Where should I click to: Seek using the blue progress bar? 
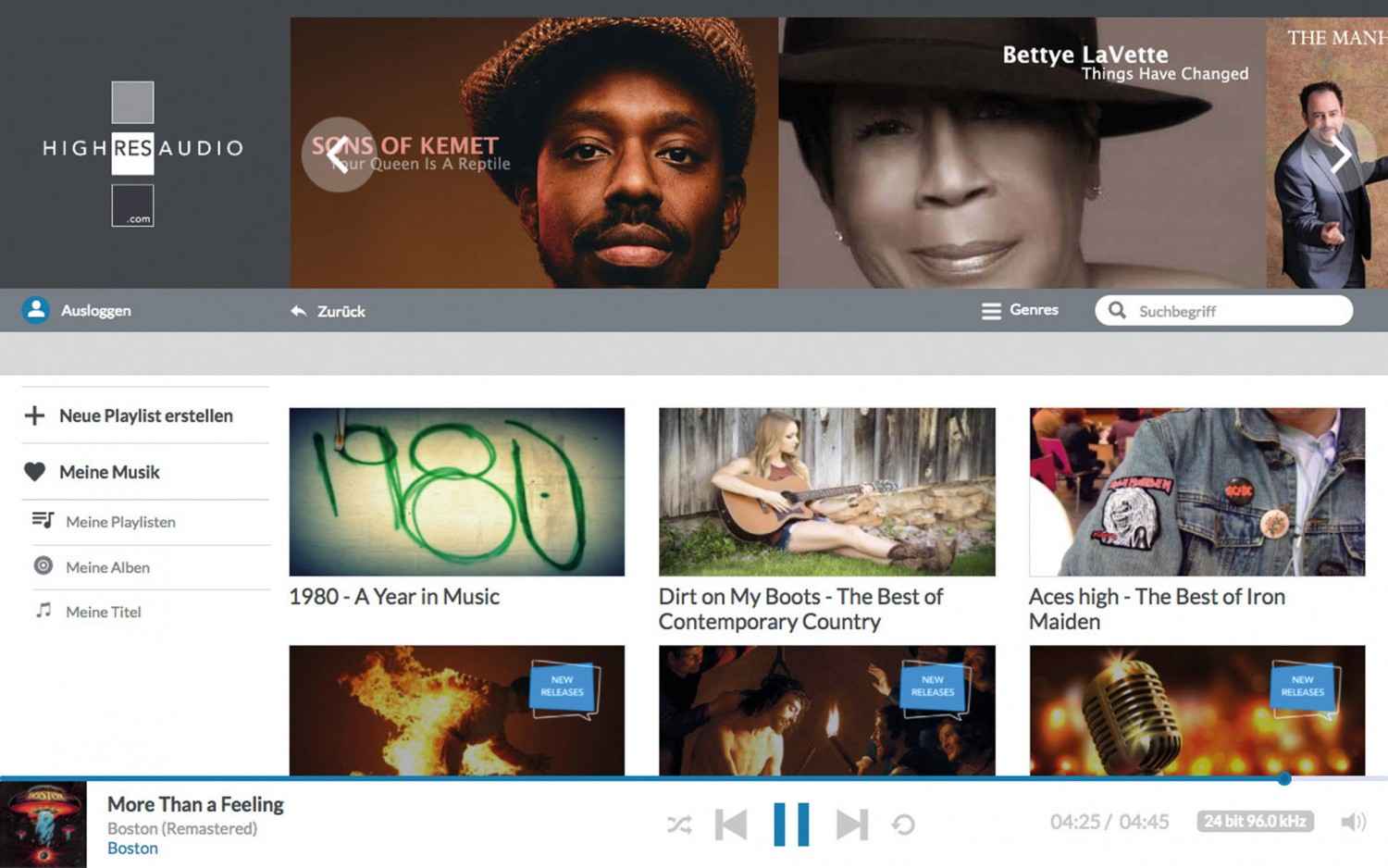[642, 779]
